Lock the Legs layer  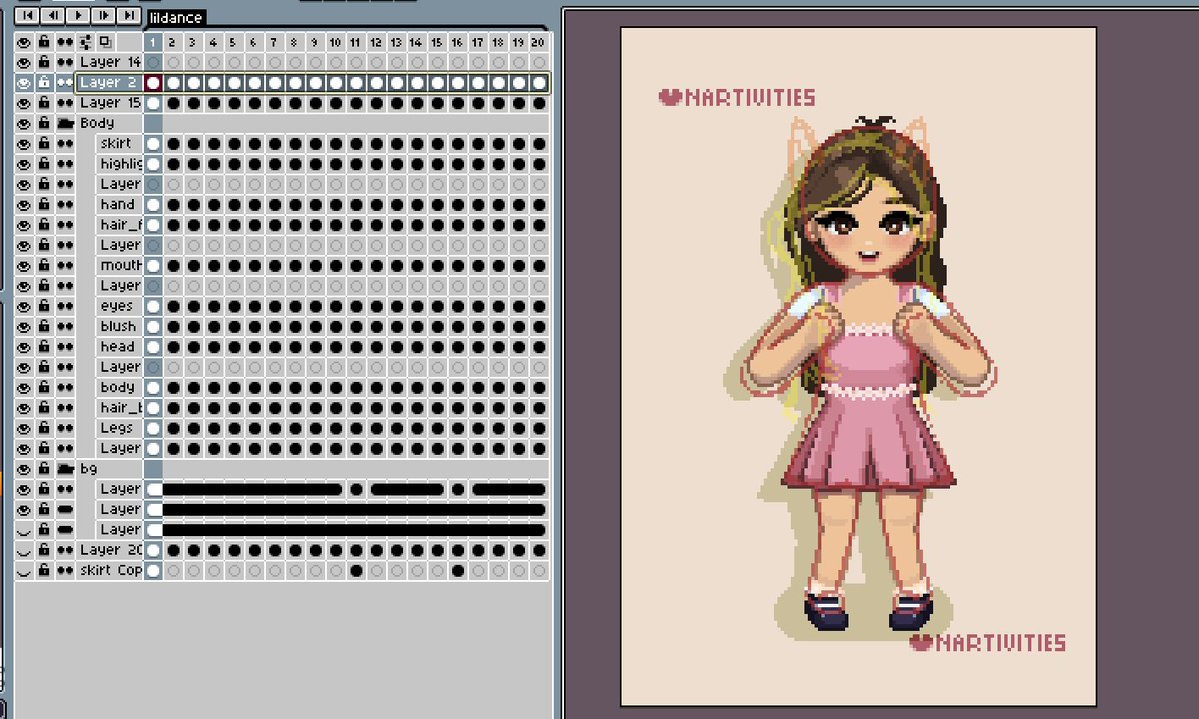[44, 428]
